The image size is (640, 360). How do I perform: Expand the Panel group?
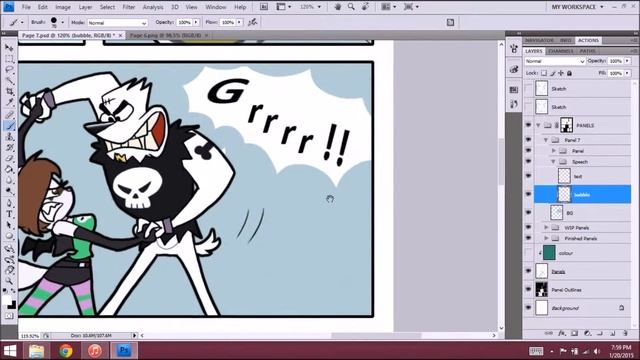[554, 151]
